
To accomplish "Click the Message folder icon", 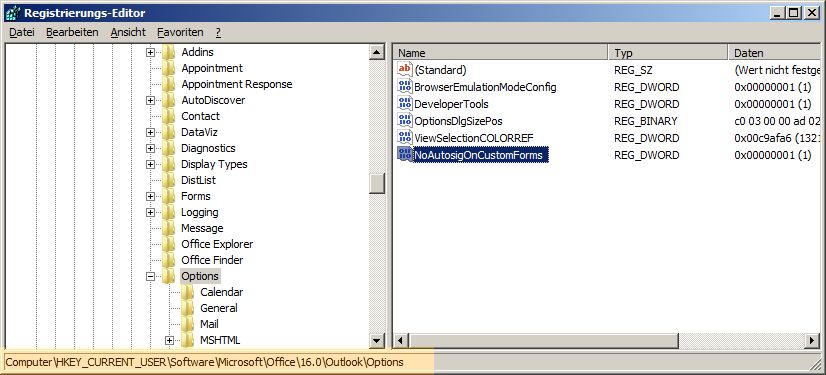I will pos(169,228).
